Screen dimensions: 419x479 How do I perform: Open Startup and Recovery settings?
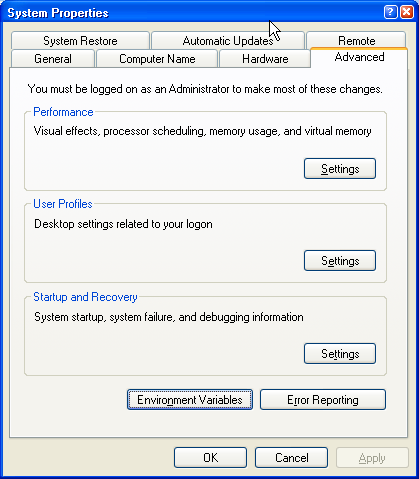[340, 354]
